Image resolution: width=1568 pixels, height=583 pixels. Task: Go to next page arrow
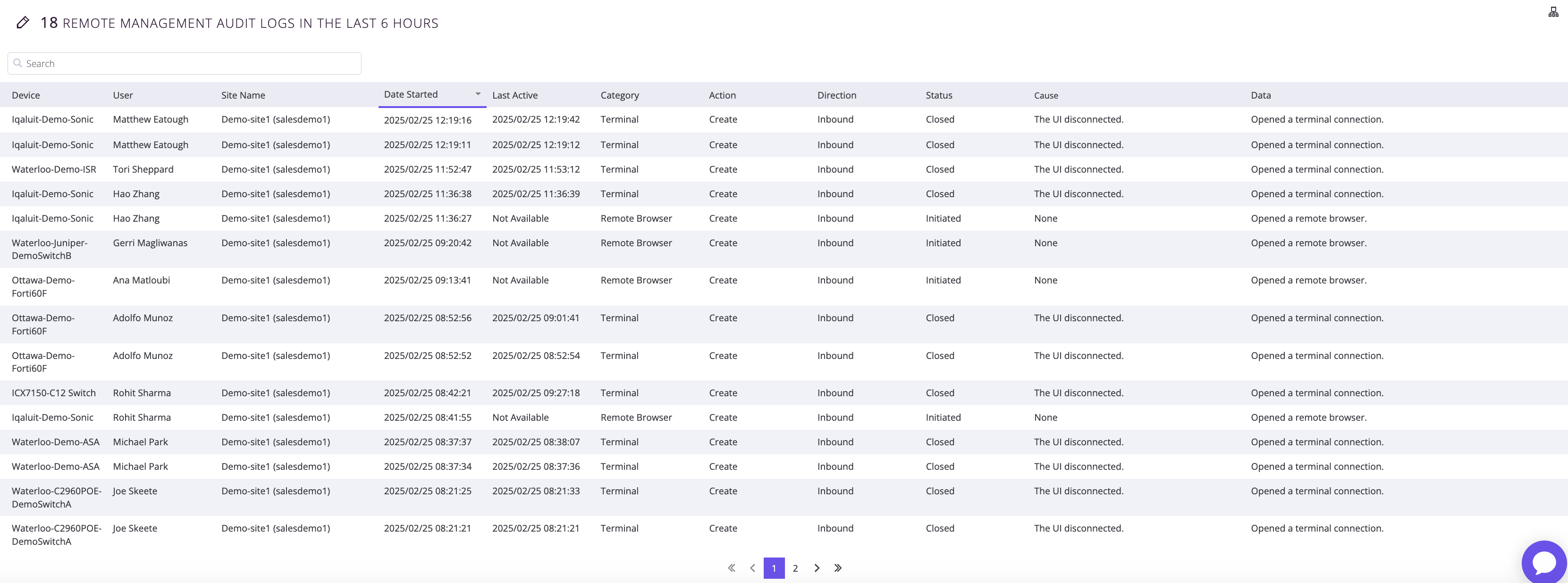817,568
